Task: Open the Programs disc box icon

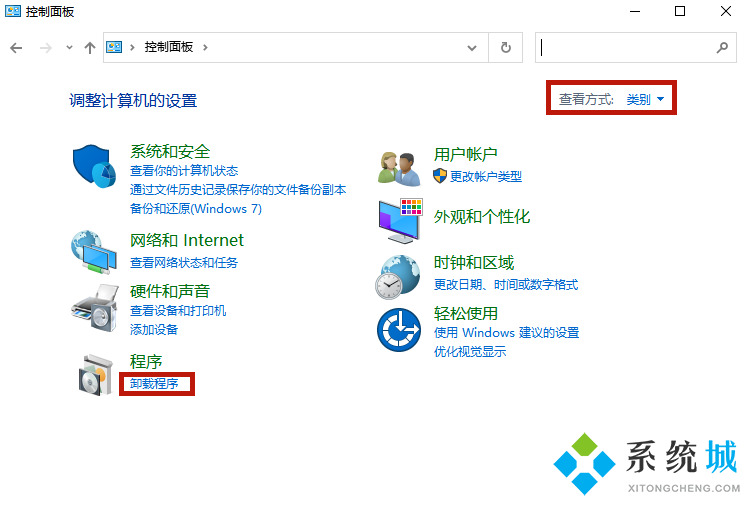Action: pyautogui.click(x=95, y=374)
